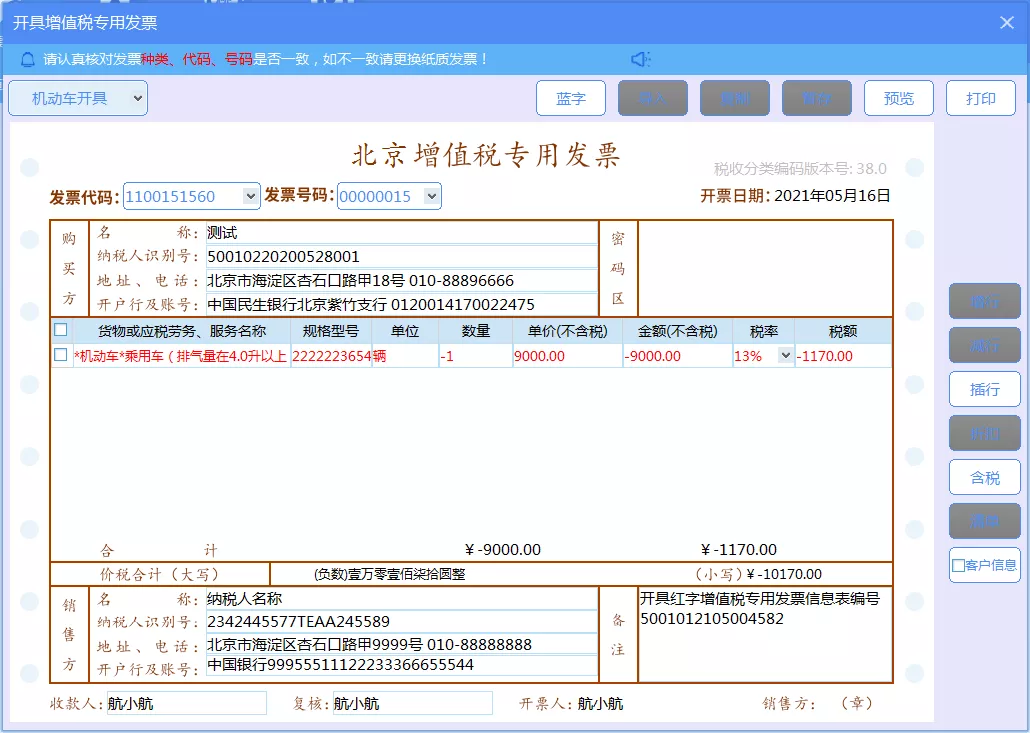Toggle the 含税 tax-included mode
Image resolution: width=1030 pixels, height=733 pixels.
pos(984,477)
